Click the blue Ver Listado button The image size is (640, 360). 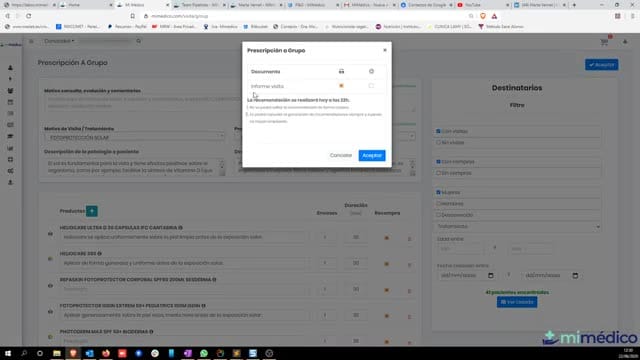pos(517,302)
